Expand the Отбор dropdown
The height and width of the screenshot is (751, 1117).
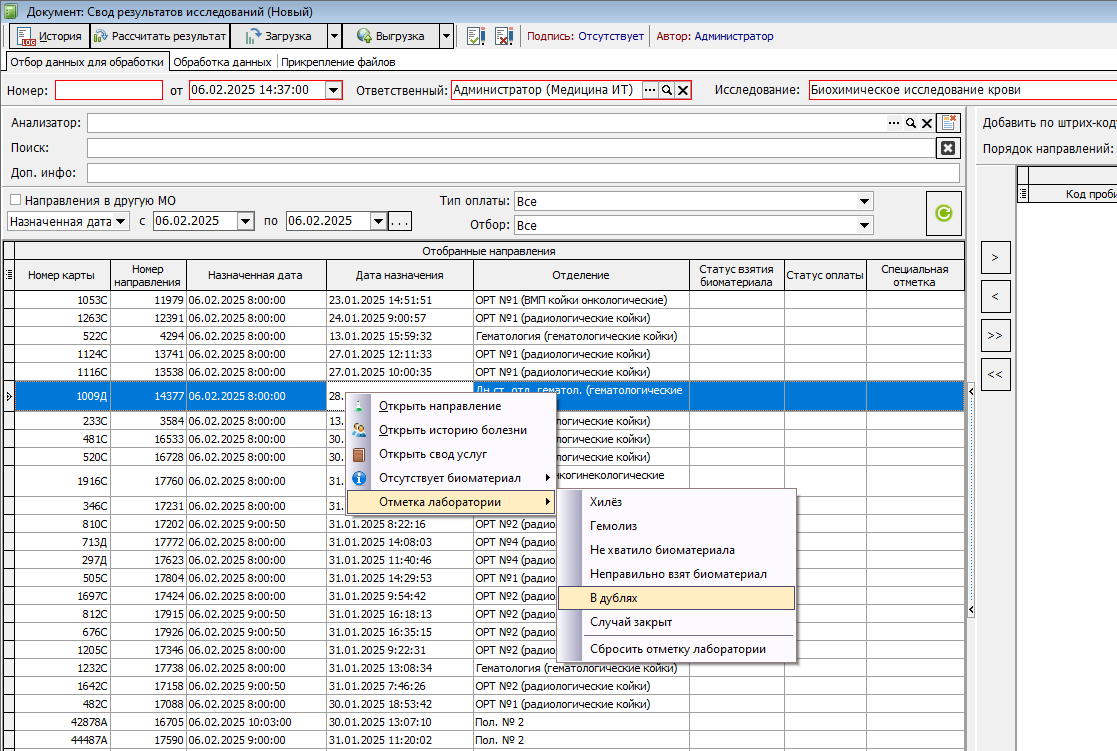point(865,225)
